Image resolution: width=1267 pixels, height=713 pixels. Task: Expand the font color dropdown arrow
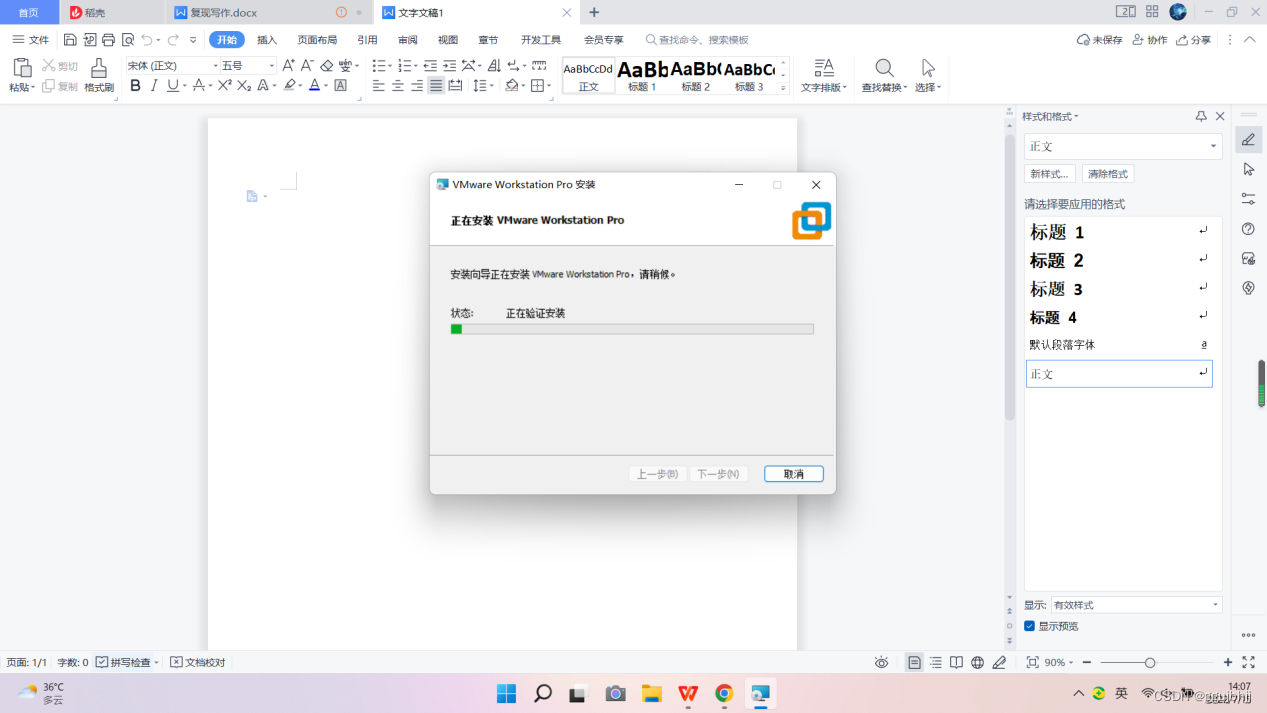tap(327, 86)
